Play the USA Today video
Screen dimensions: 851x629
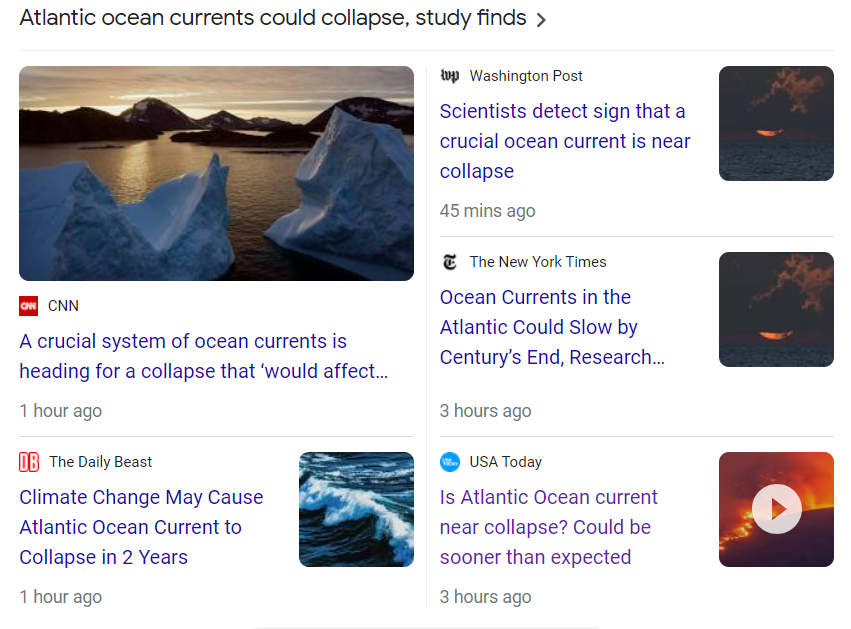(776, 509)
